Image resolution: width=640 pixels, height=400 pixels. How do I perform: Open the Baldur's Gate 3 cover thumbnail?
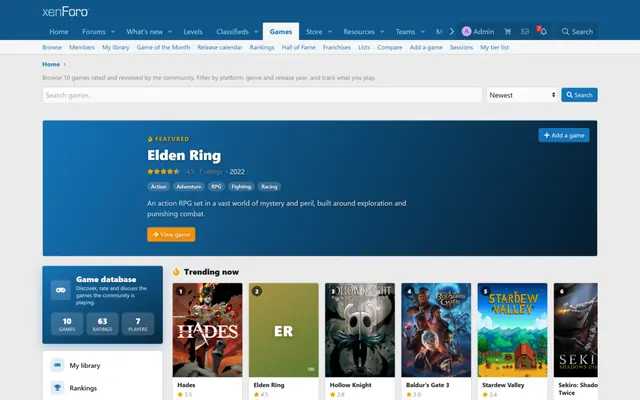436,330
